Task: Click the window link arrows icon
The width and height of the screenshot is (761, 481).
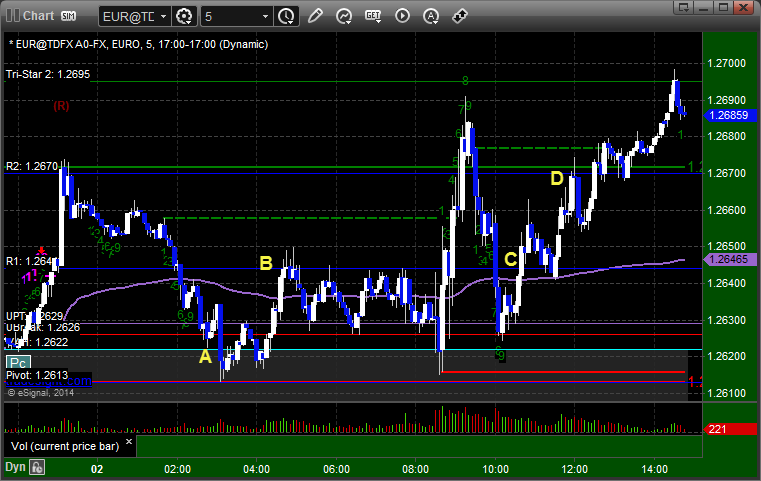Action: [x=460, y=16]
